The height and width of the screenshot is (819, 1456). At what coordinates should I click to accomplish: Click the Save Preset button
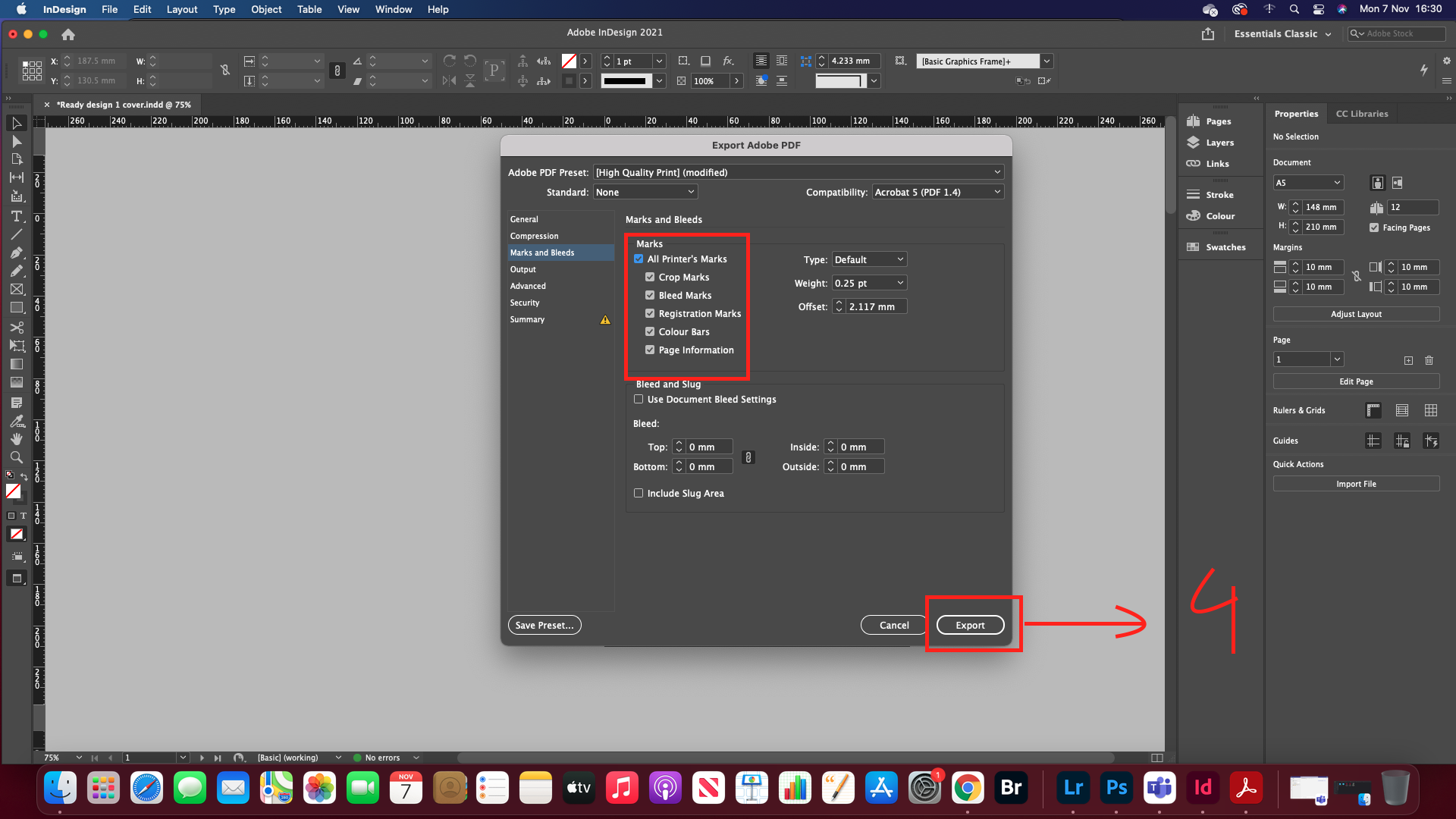pyautogui.click(x=544, y=626)
